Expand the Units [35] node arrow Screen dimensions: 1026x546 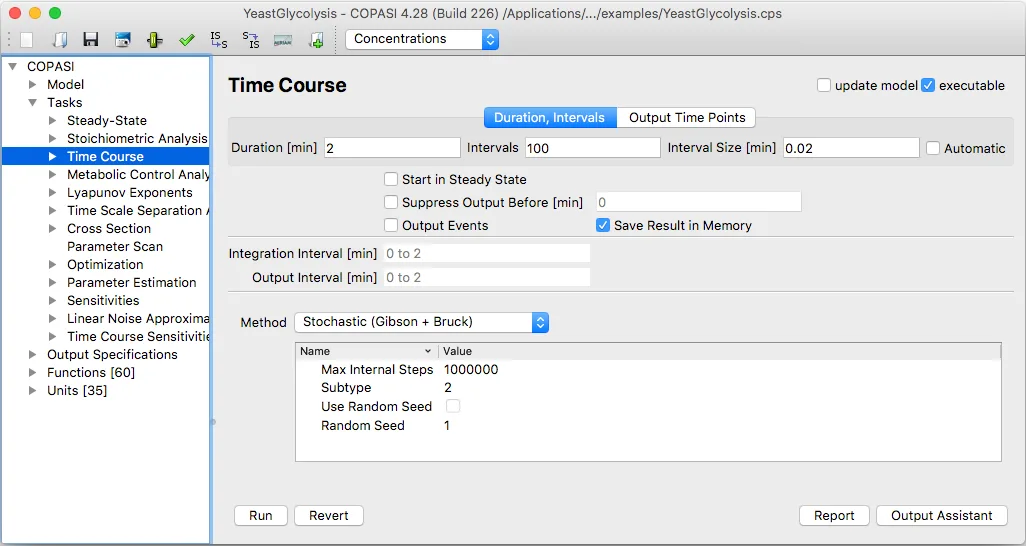pyautogui.click(x=32, y=391)
